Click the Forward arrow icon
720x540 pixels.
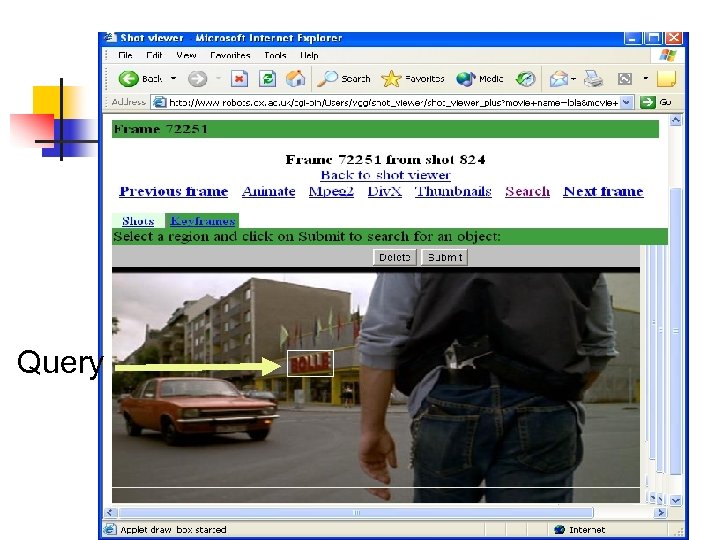pos(197,79)
